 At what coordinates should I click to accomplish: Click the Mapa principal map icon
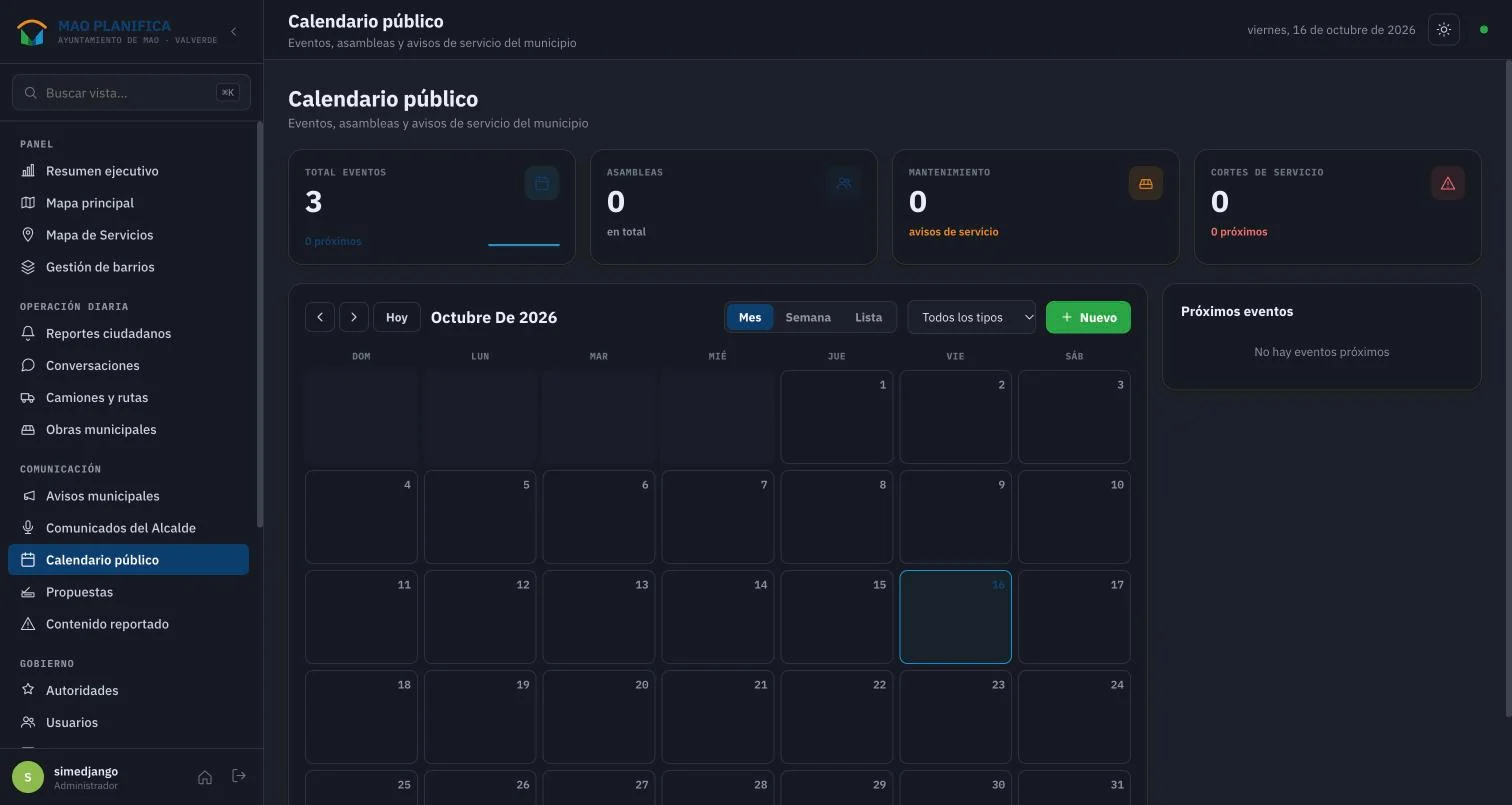pos(28,203)
